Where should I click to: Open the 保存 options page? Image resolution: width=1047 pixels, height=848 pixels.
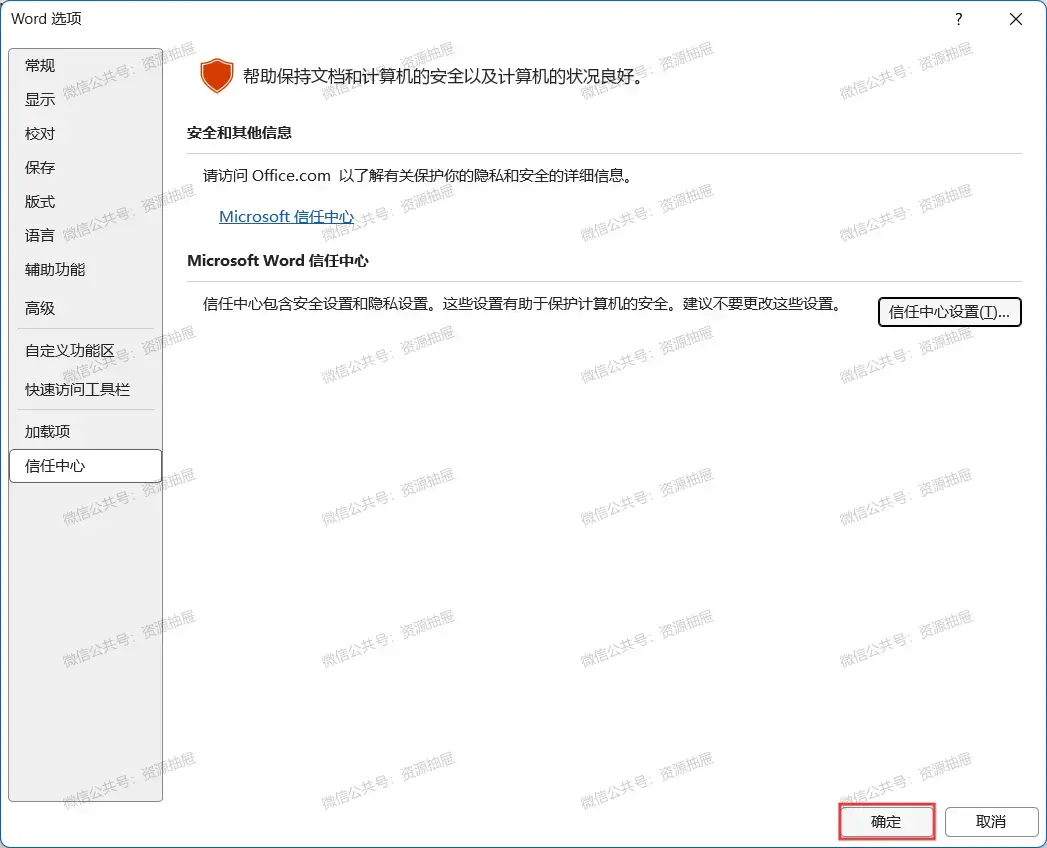click(x=85, y=168)
